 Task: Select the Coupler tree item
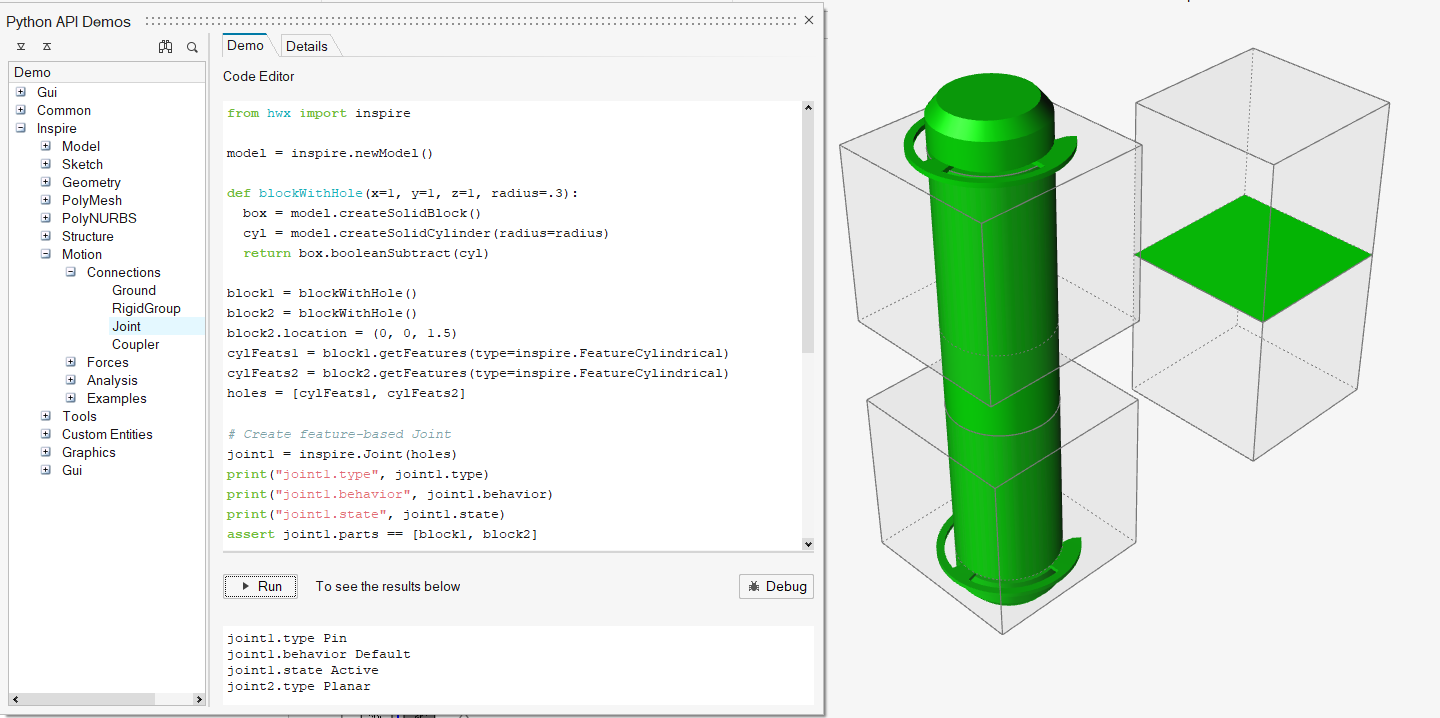pyautogui.click(x=134, y=344)
